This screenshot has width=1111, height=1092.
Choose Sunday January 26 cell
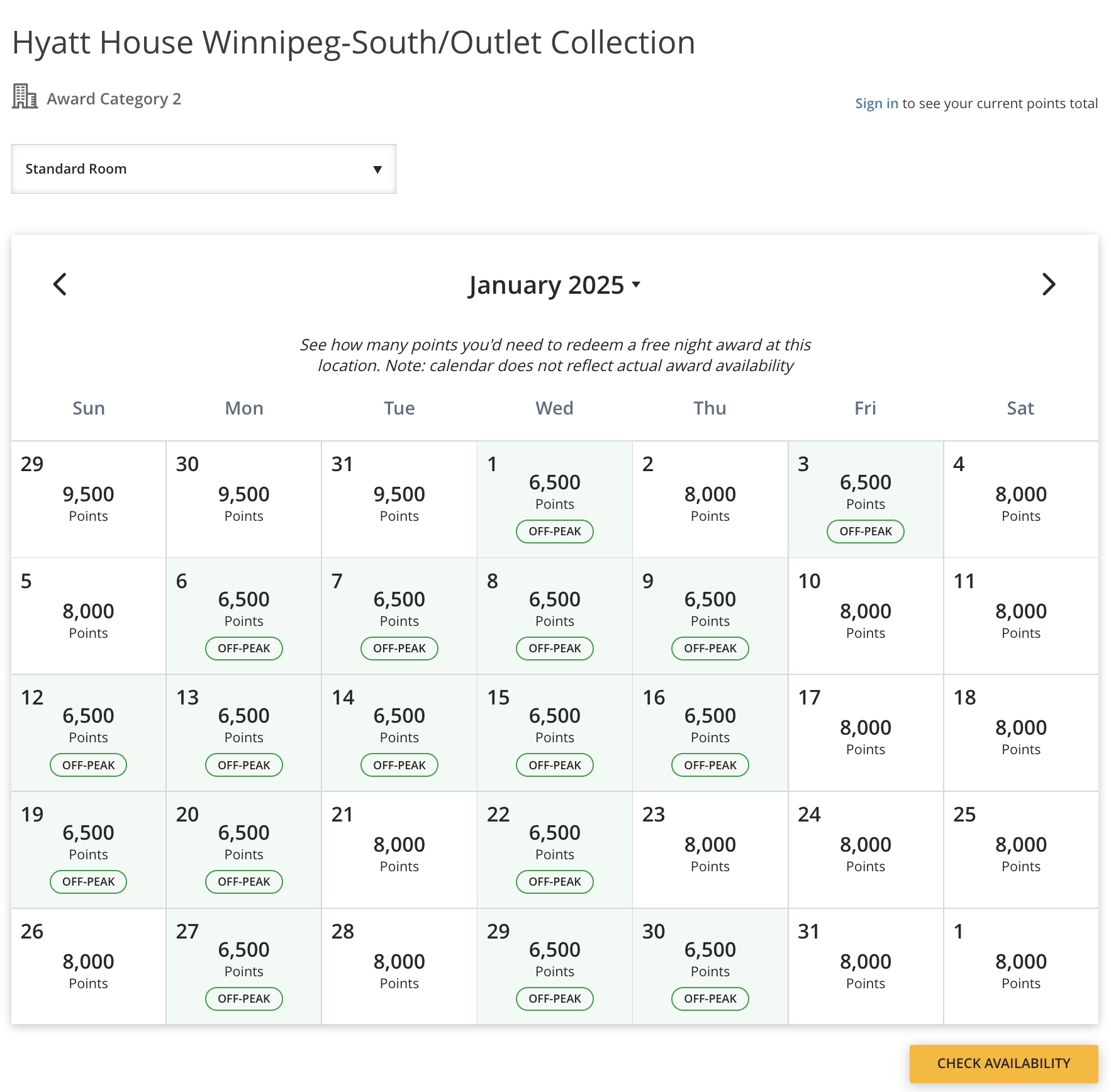point(89,966)
